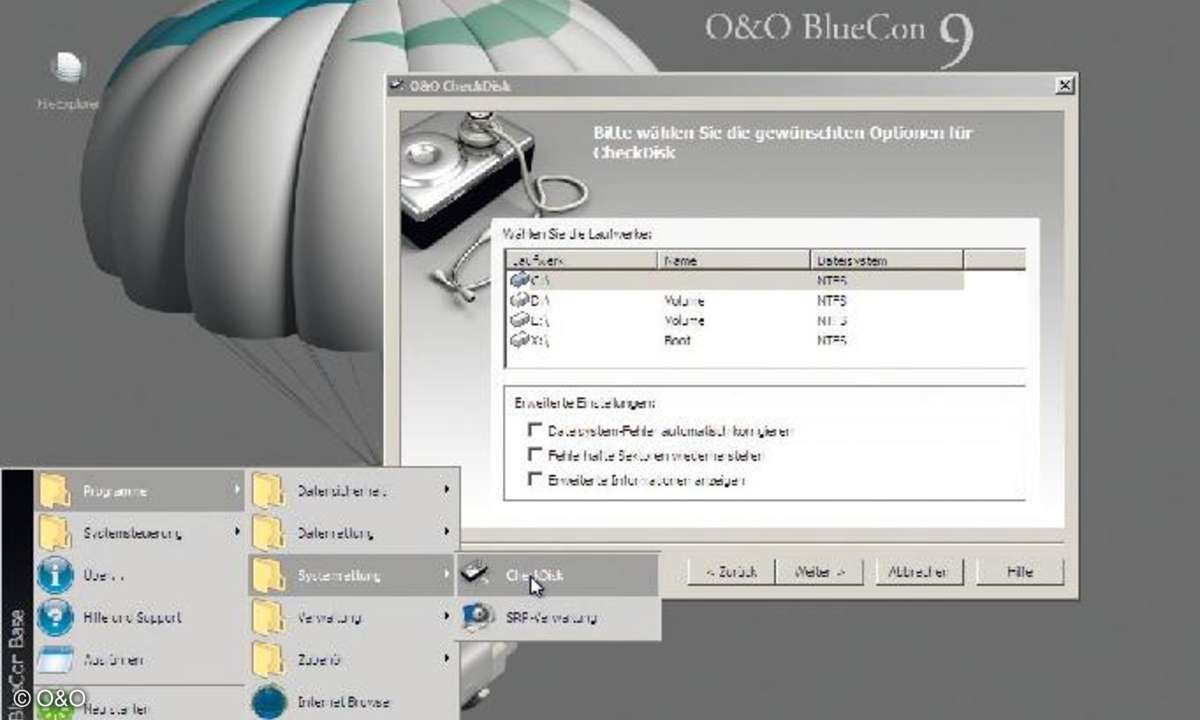Expand the Verwaltung submenu arrow
This screenshot has width=1200, height=720.
pos(447,616)
